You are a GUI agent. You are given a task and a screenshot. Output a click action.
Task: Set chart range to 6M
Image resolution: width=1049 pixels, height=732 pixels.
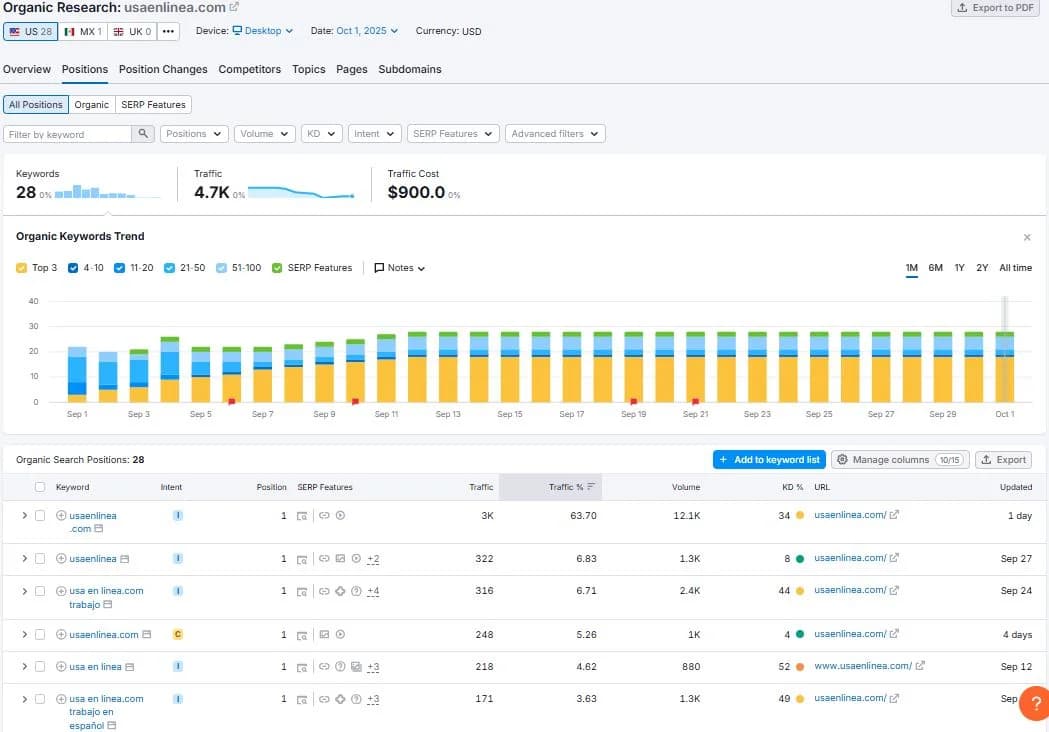click(935, 268)
